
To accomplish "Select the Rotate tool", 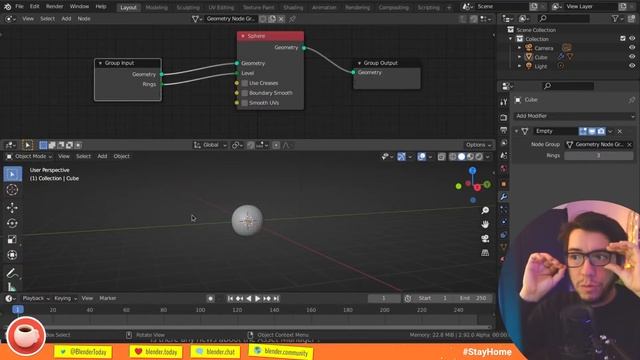I will [x=12, y=224].
